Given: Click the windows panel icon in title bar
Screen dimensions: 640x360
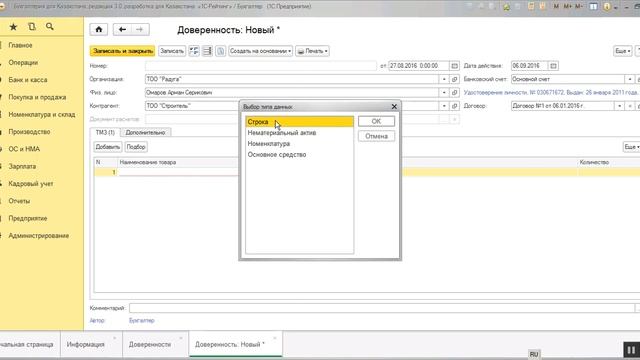Looking at the screenshot, I should pos(594,7).
